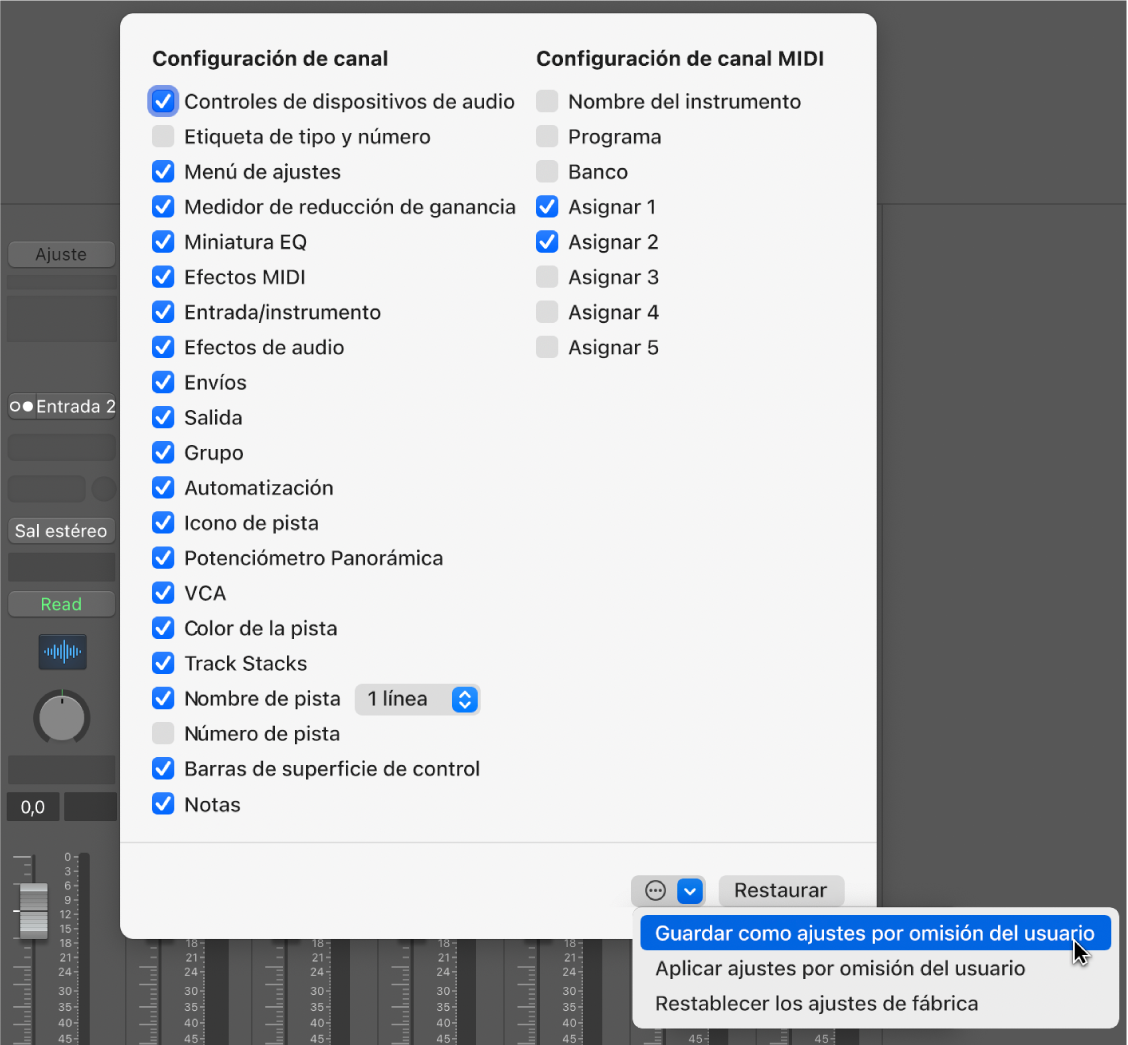
Task: Click the "Restaurar" button
Action: pyautogui.click(x=781, y=890)
